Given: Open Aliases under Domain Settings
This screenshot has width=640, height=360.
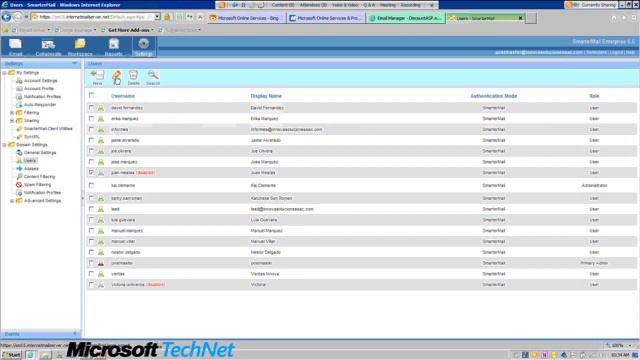Looking at the screenshot, I should pos(31,169).
